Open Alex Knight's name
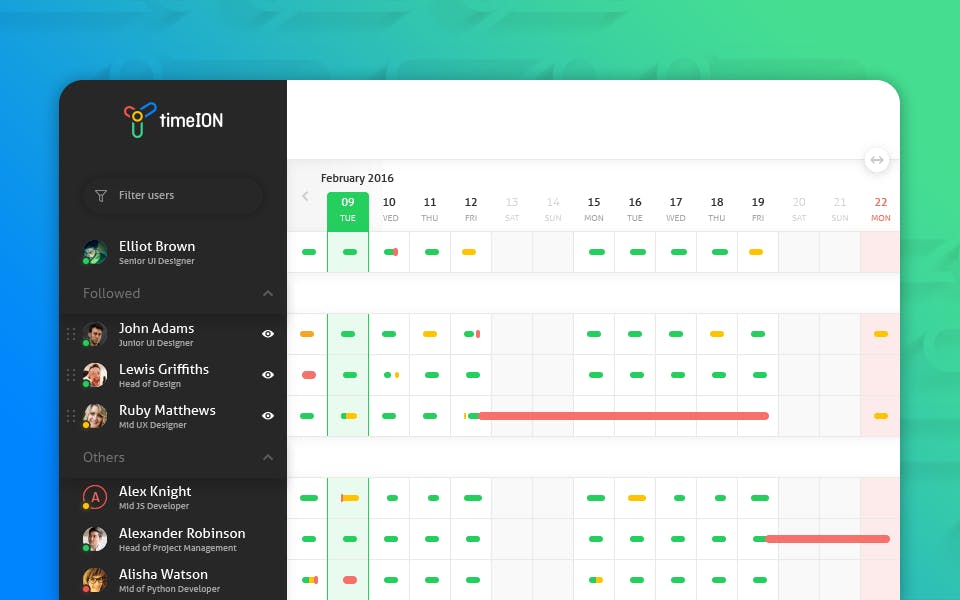This screenshot has height=600, width=960. point(155,491)
